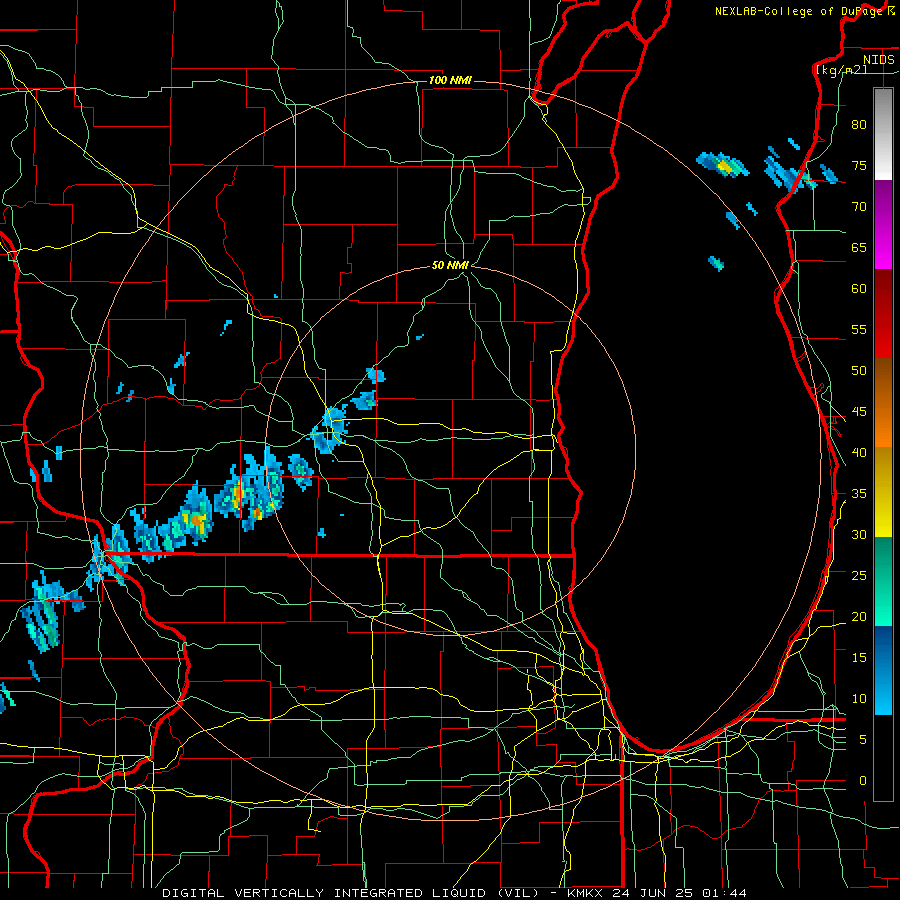The height and width of the screenshot is (900, 900).
Task: Select the blue segment of the color bar
Action: click(883, 670)
